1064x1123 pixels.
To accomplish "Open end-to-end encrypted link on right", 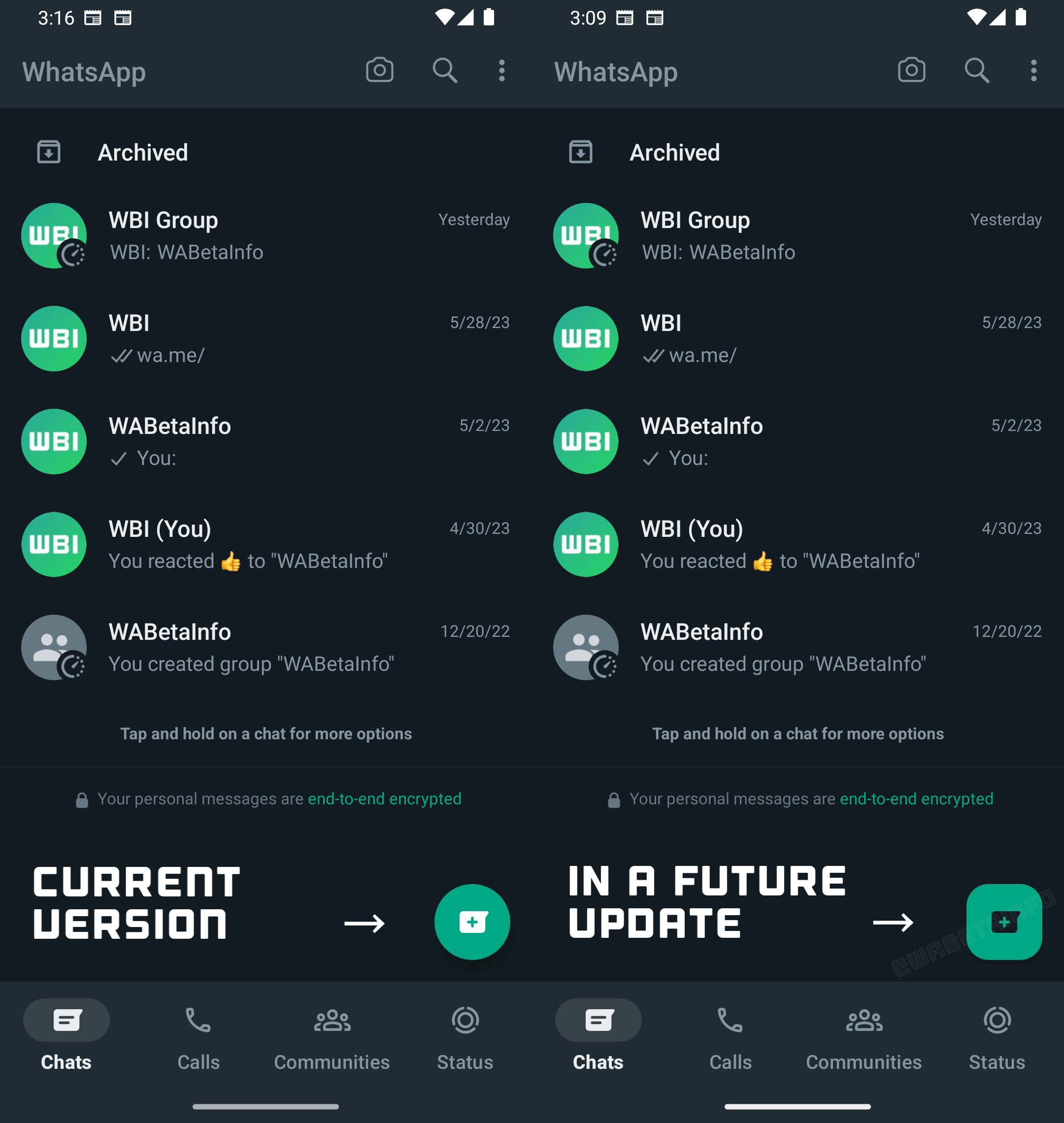I will (917, 798).
